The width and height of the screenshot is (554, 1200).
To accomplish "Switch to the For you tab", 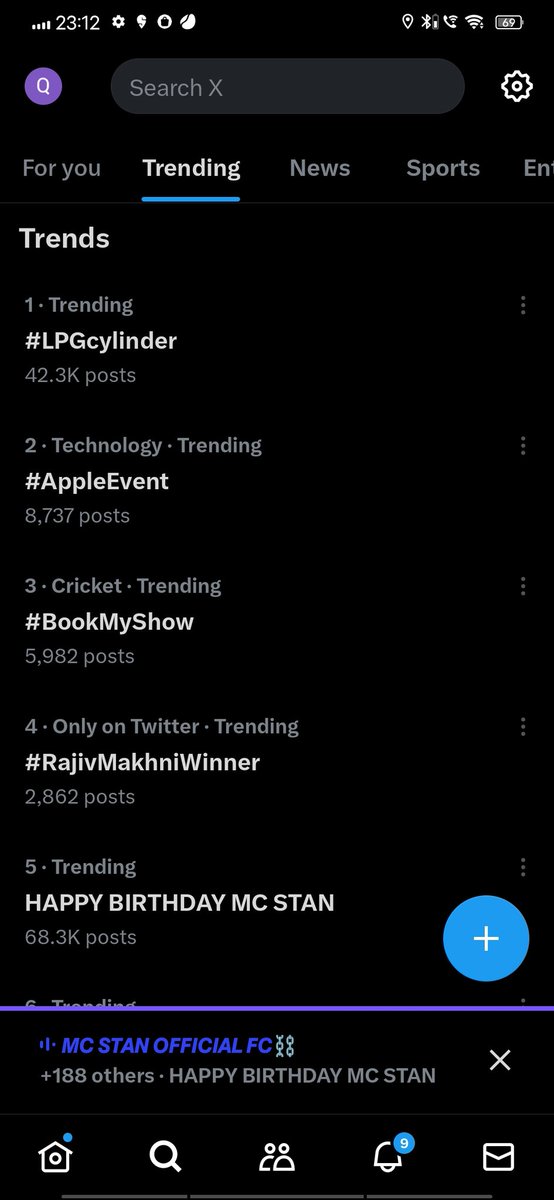I will pos(62,168).
